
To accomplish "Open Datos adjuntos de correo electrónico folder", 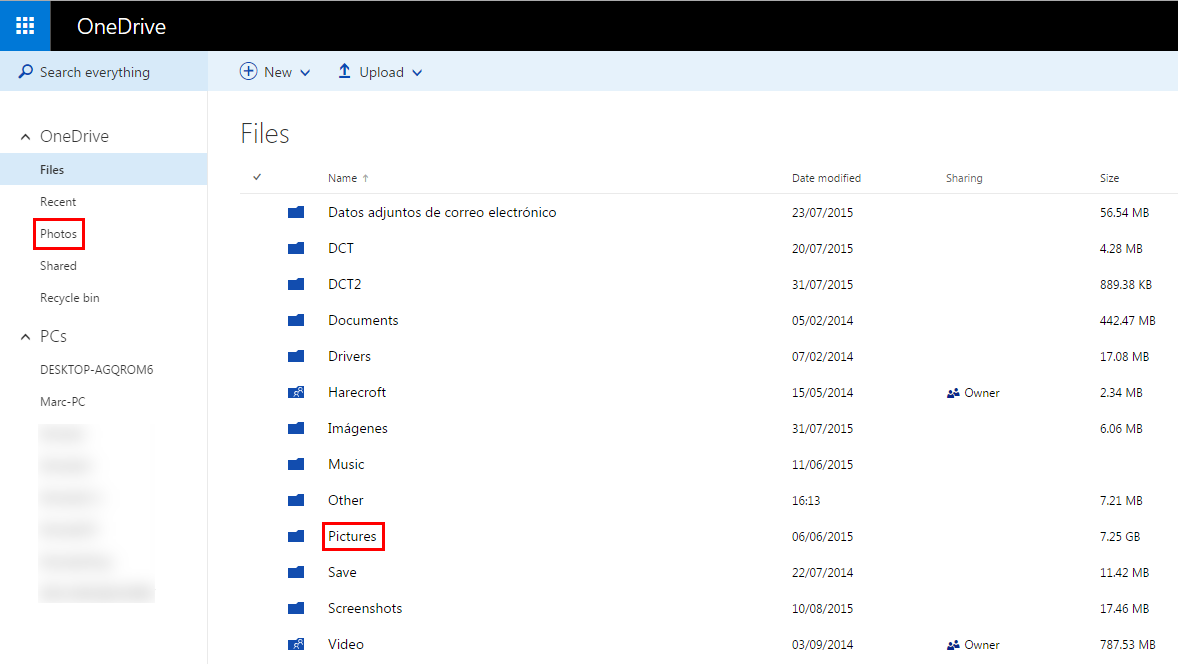I will tap(442, 212).
